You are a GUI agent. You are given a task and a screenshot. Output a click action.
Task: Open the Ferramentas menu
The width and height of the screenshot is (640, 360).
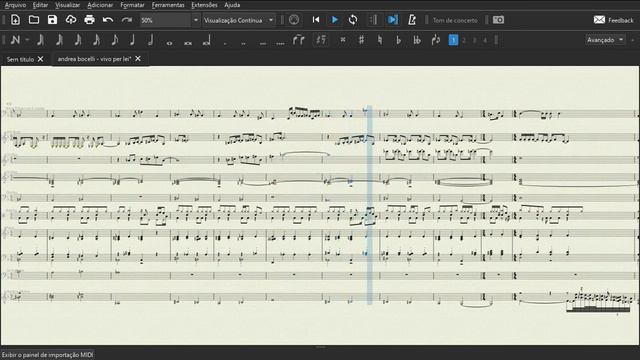pyautogui.click(x=168, y=5)
